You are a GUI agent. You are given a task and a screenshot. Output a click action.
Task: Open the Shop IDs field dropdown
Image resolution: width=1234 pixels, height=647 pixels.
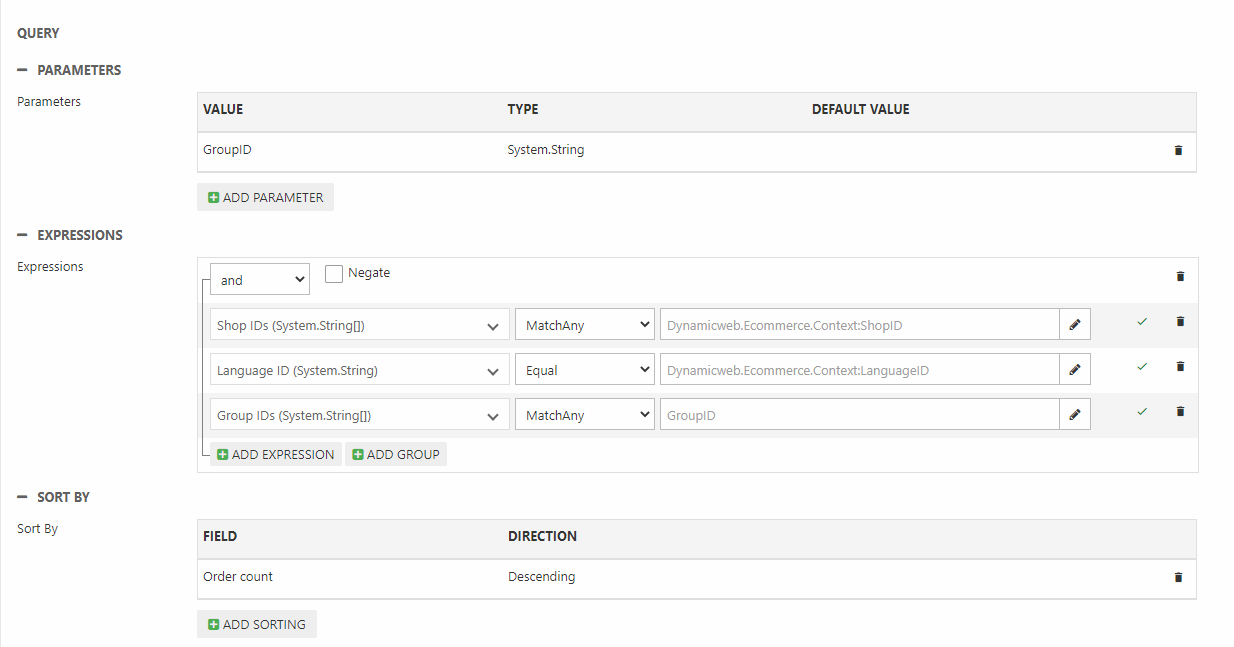point(359,325)
